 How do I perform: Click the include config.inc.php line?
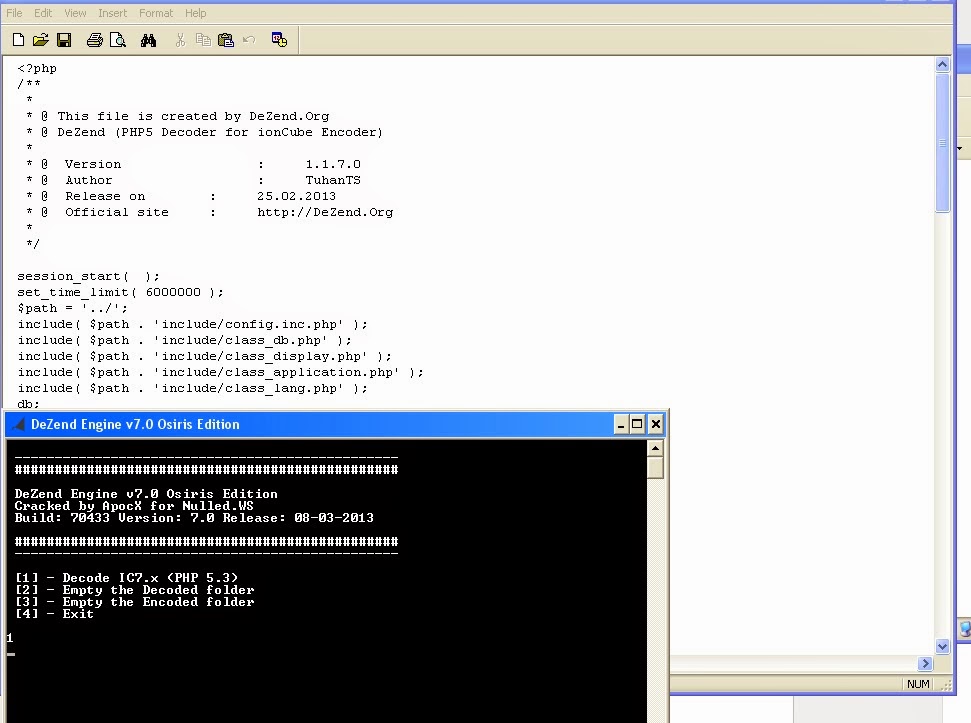[x=192, y=324]
